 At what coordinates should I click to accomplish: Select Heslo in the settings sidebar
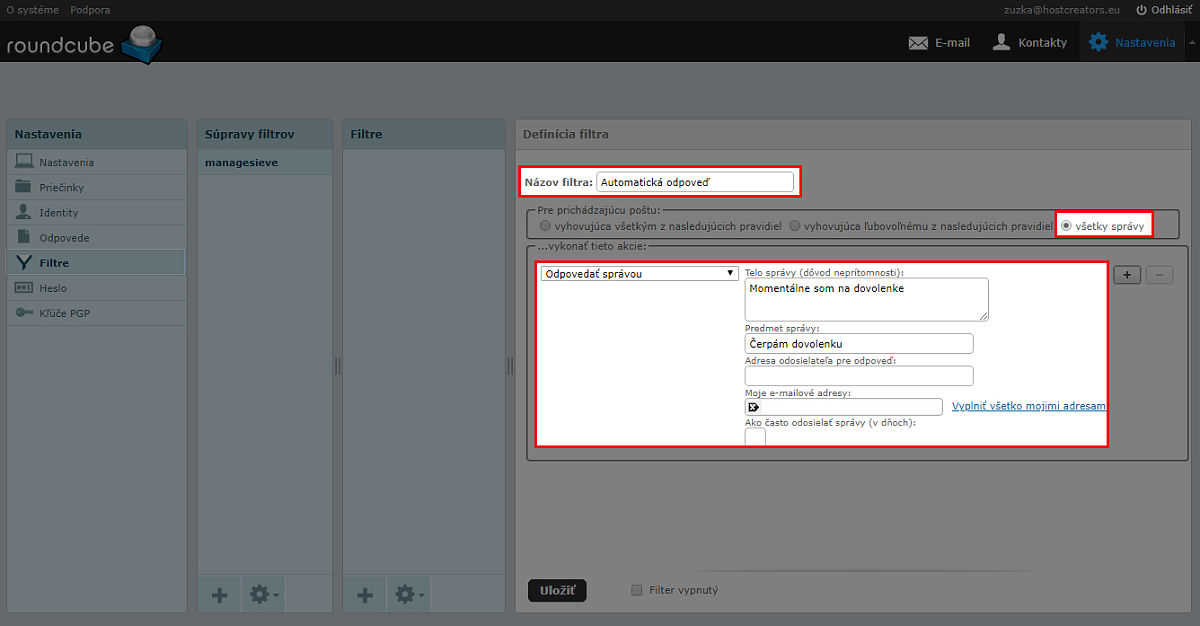[96, 288]
